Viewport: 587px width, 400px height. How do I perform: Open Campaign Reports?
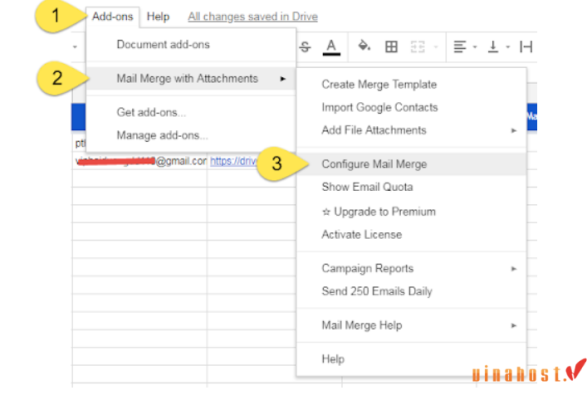point(412,269)
